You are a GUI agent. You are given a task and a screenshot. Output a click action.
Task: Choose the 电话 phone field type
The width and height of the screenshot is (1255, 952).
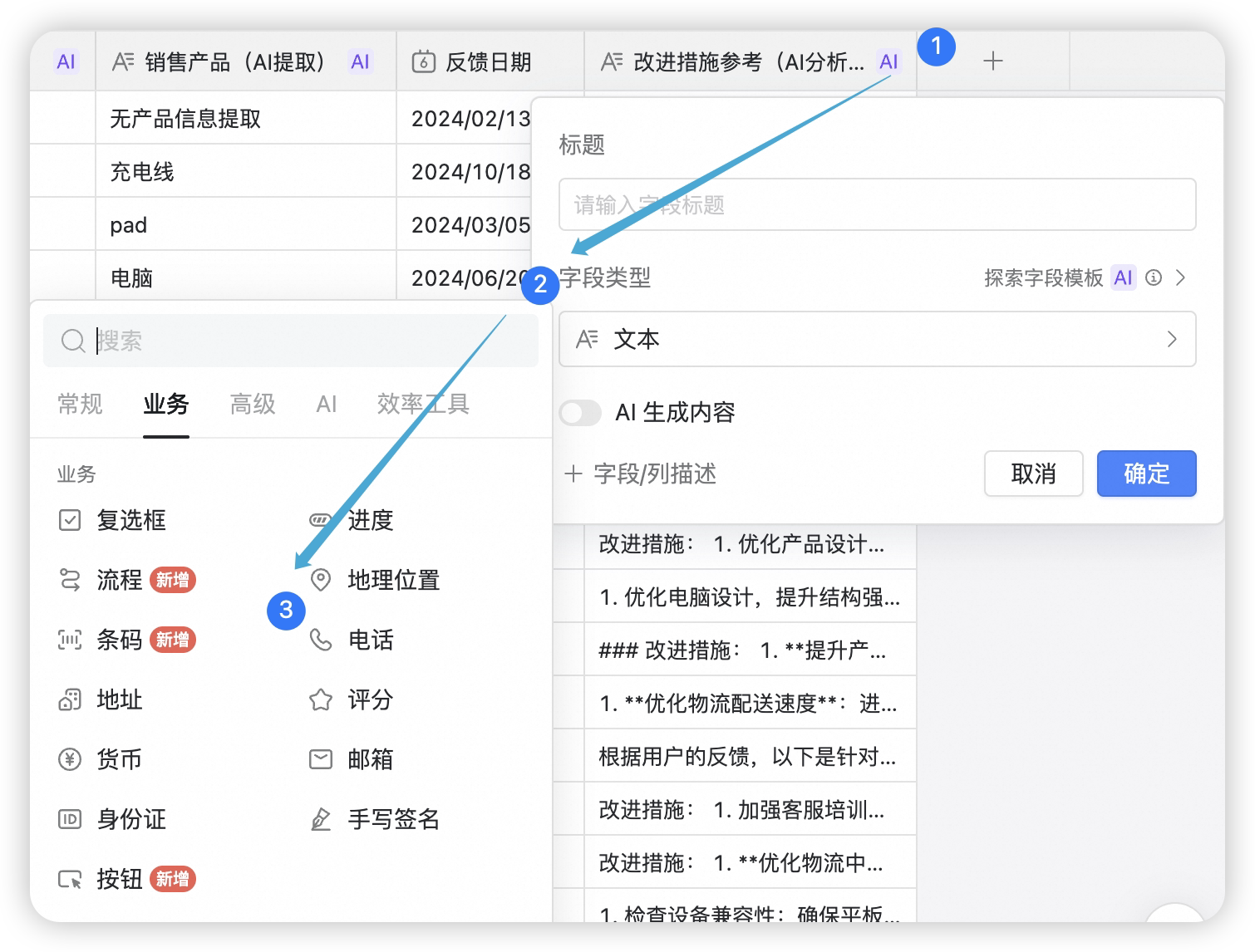pos(352,640)
